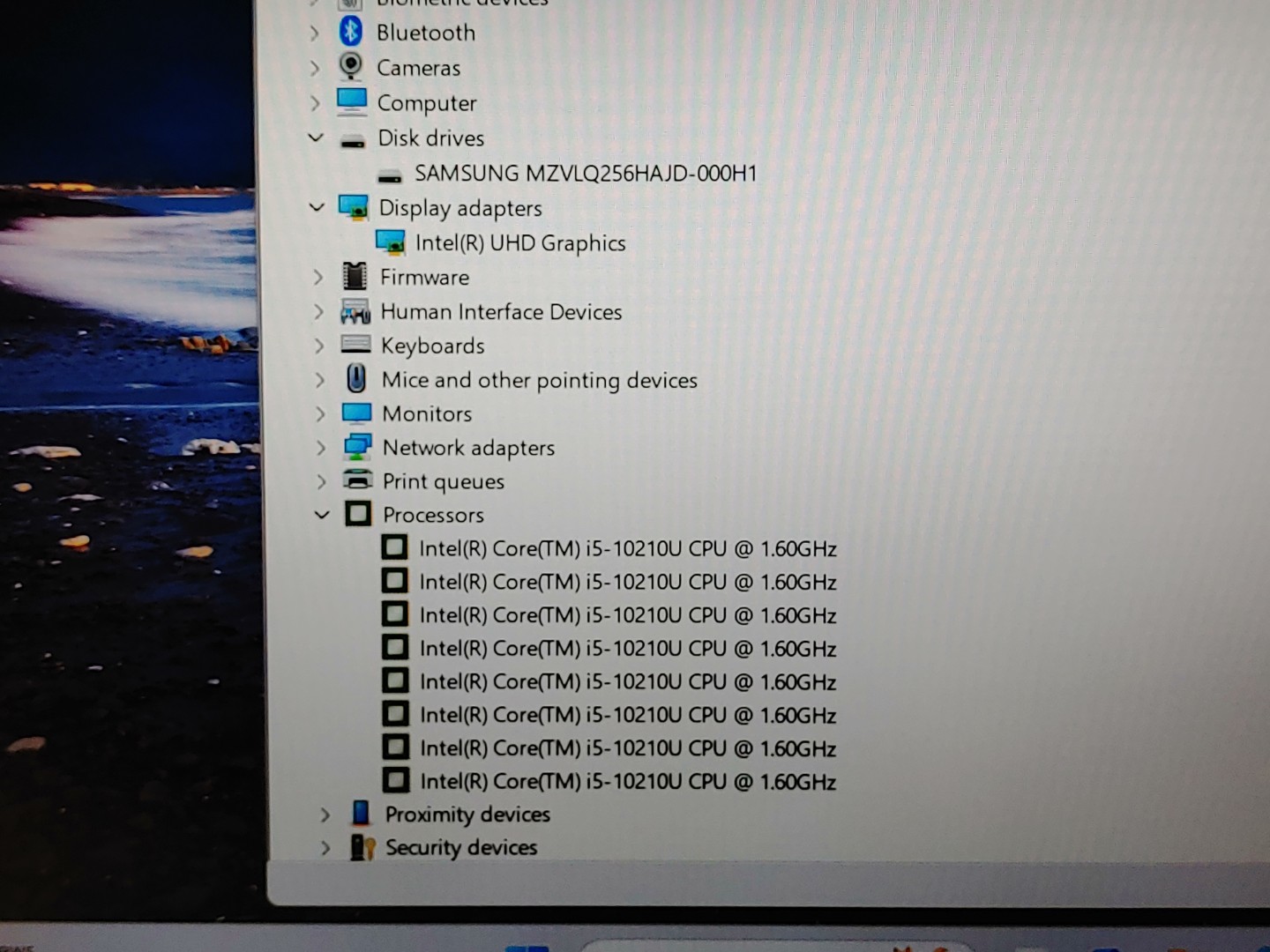Select the SAMSUNG MZVLQ256HAJD-000H1 disk drive
Image resolution: width=1270 pixels, height=952 pixels.
coord(585,174)
